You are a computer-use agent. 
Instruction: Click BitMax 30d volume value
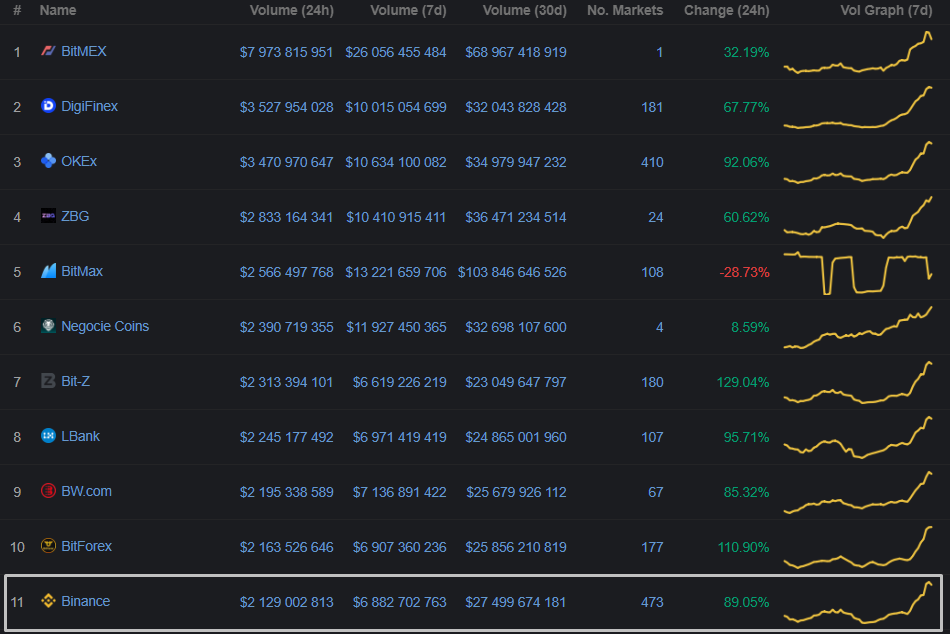(x=512, y=272)
